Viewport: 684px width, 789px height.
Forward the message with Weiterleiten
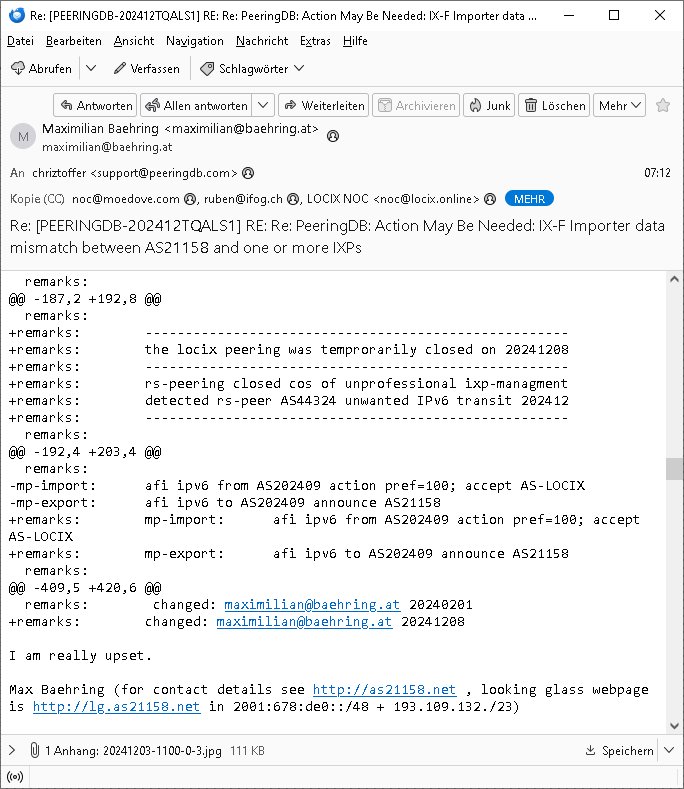[323, 105]
